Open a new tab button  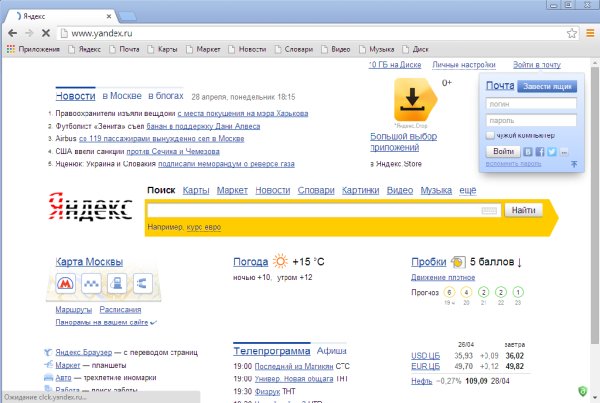[127, 16]
